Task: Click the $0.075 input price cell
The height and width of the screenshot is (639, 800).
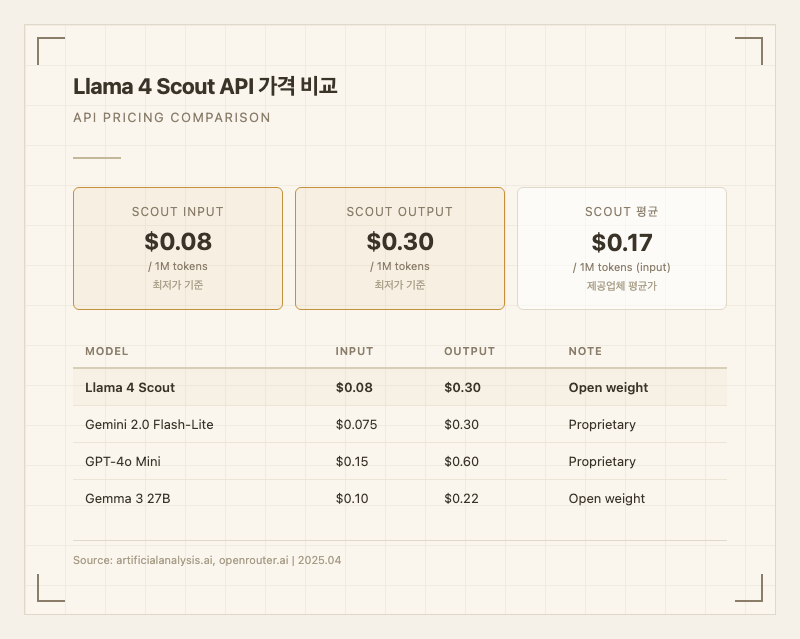Action: [356, 424]
